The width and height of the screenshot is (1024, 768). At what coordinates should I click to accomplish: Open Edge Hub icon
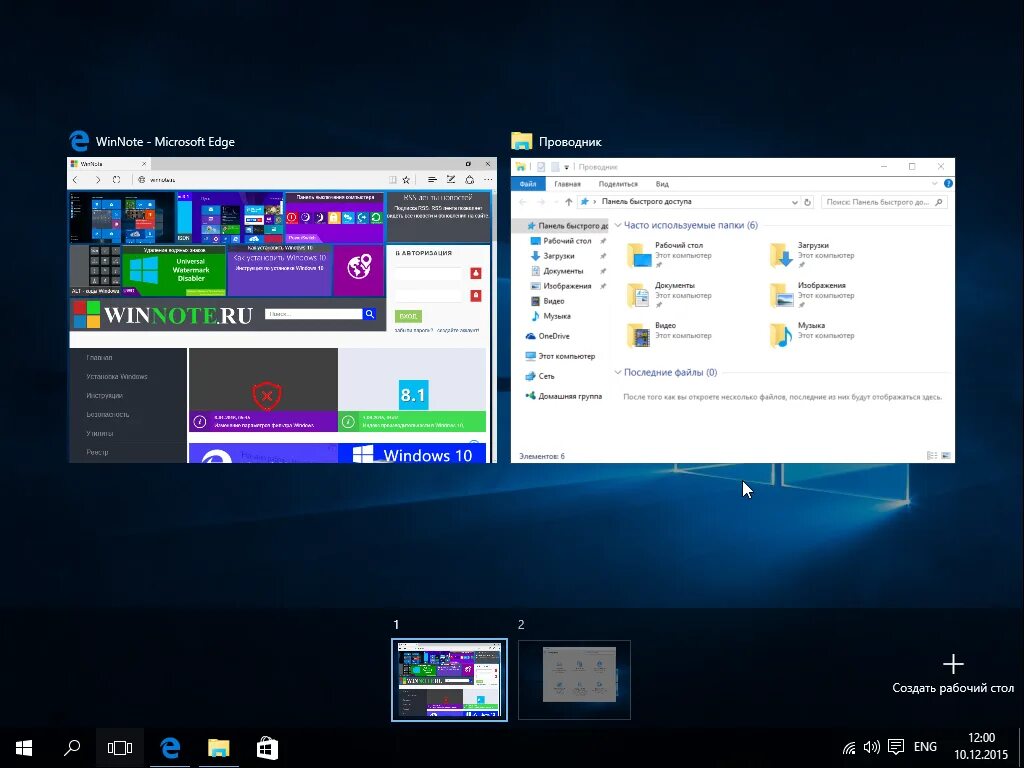click(x=432, y=180)
